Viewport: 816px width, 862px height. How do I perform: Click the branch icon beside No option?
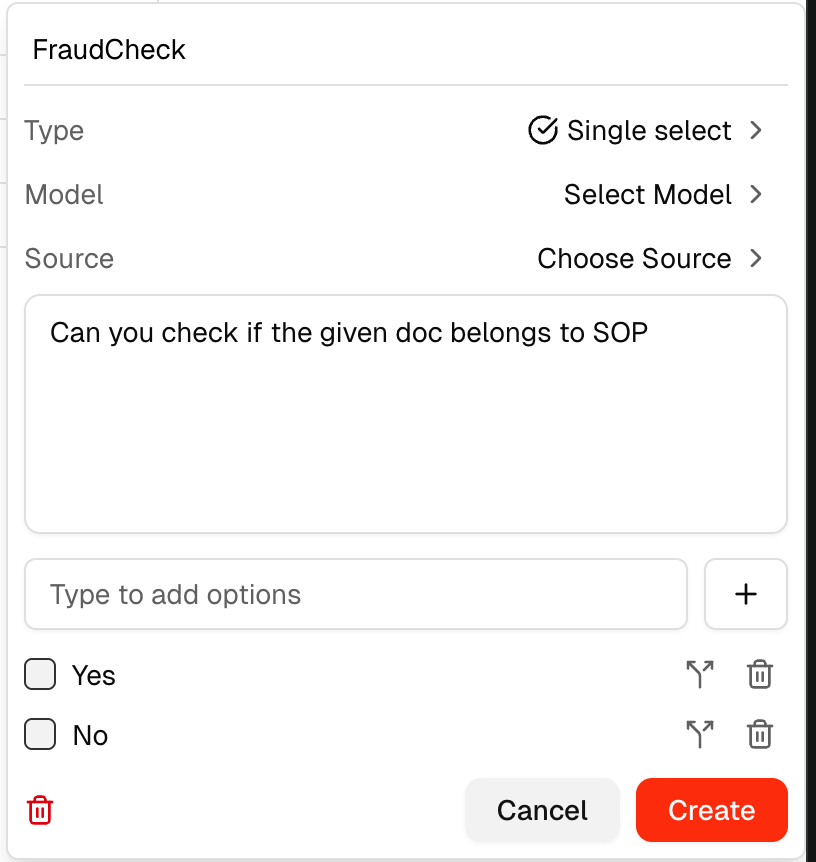tap(700, 735)
